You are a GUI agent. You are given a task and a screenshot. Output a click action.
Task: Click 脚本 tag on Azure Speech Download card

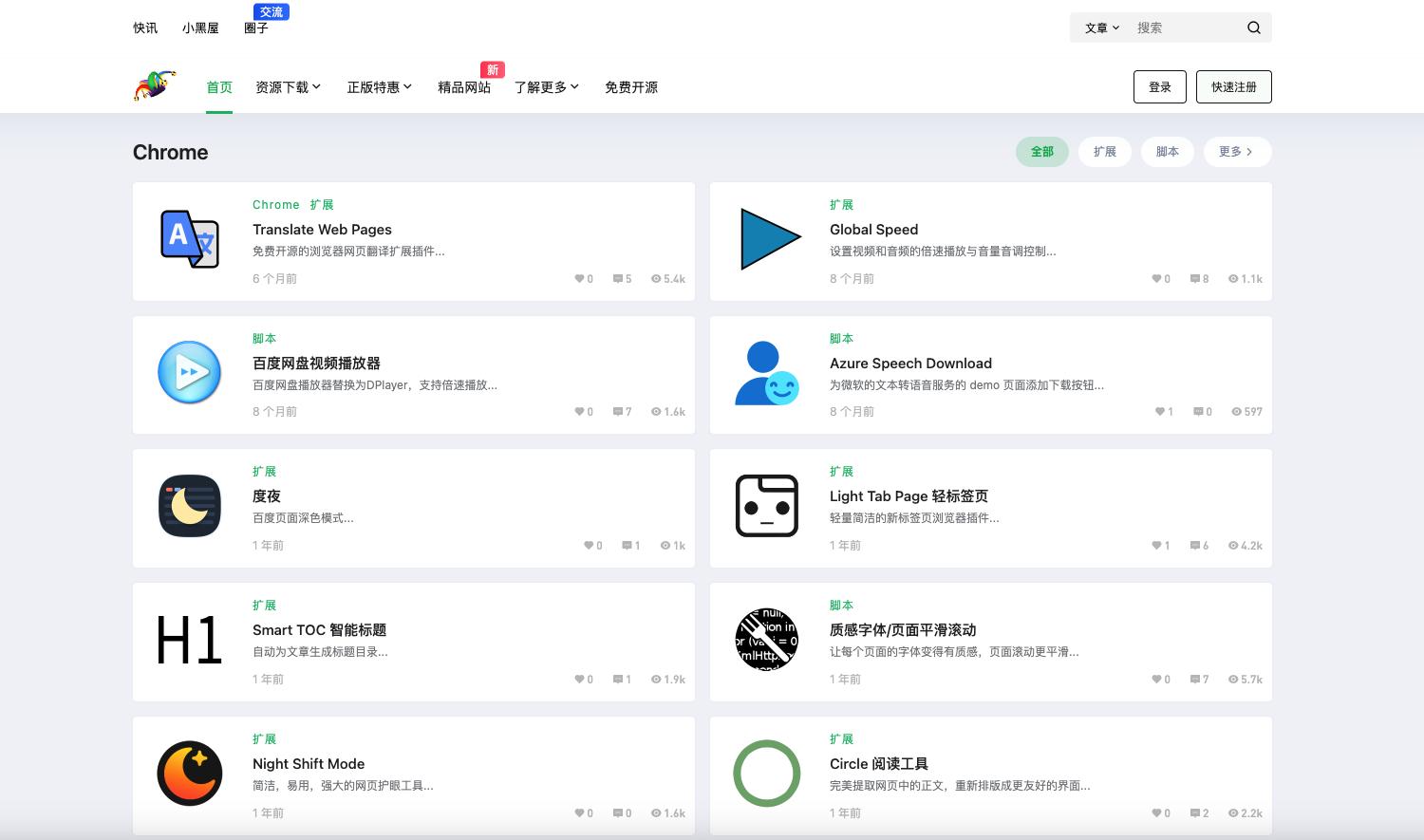point(841,339)
